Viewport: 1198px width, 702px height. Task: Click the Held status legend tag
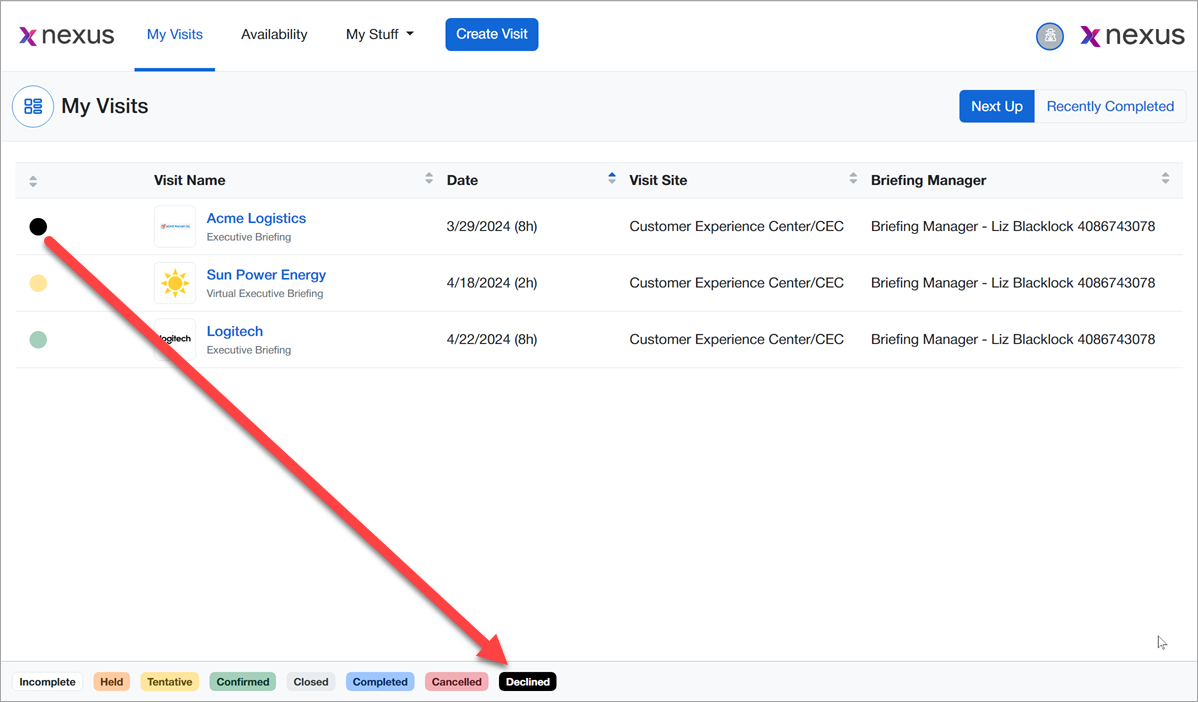point(112,682)
